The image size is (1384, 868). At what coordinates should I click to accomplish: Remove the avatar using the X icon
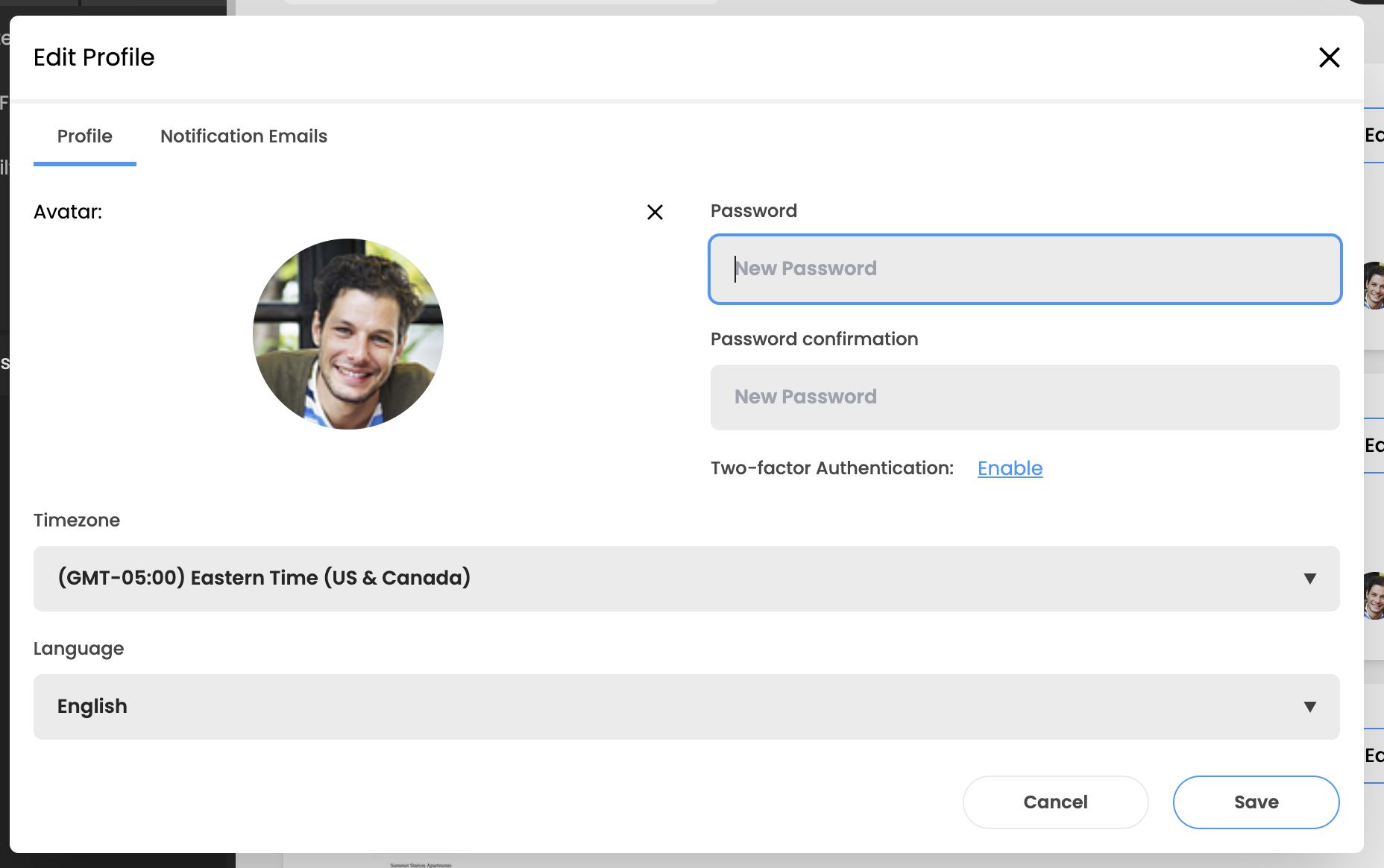(655, 213)
